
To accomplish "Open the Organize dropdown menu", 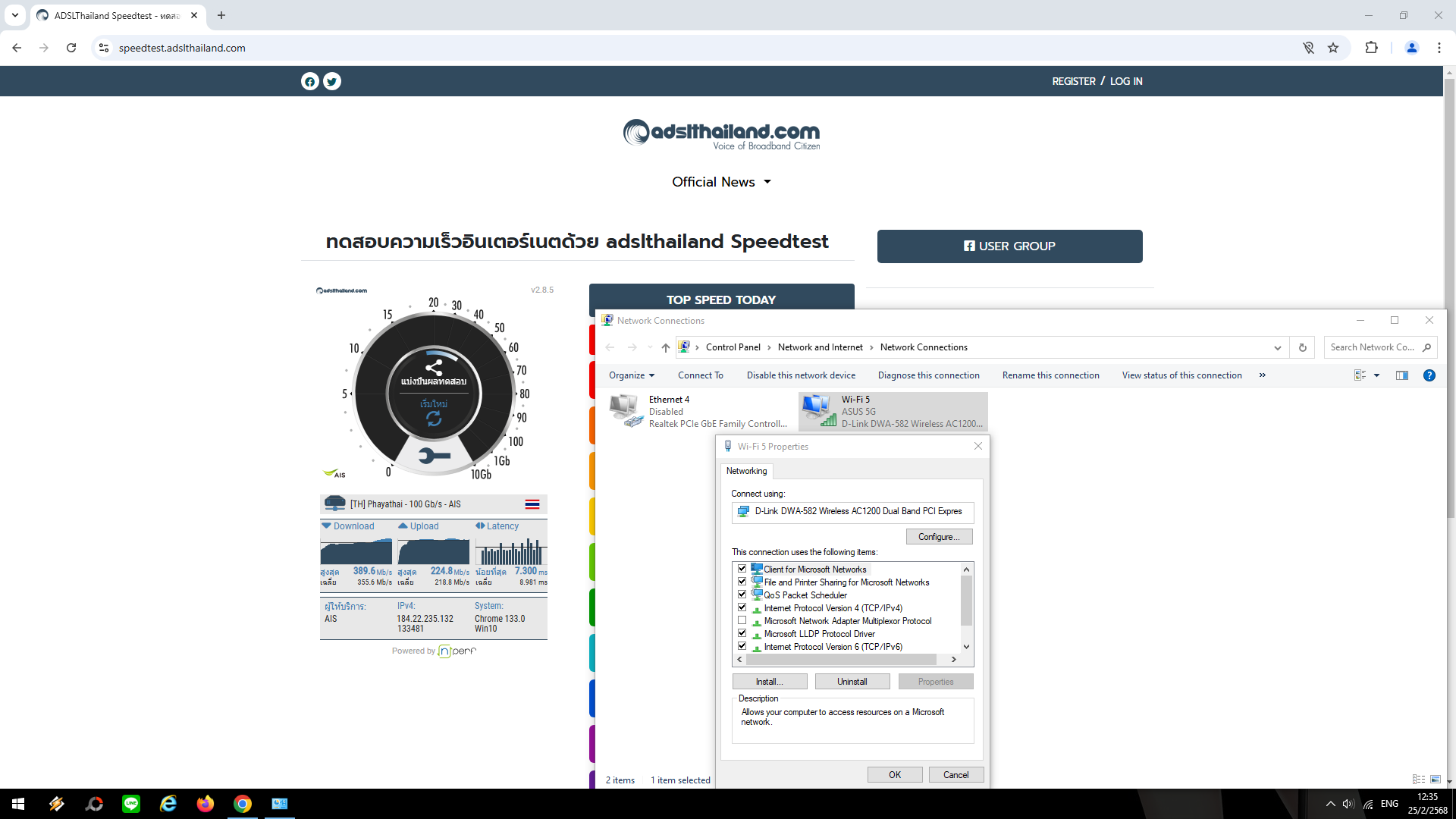I will (x=631, y=375).
